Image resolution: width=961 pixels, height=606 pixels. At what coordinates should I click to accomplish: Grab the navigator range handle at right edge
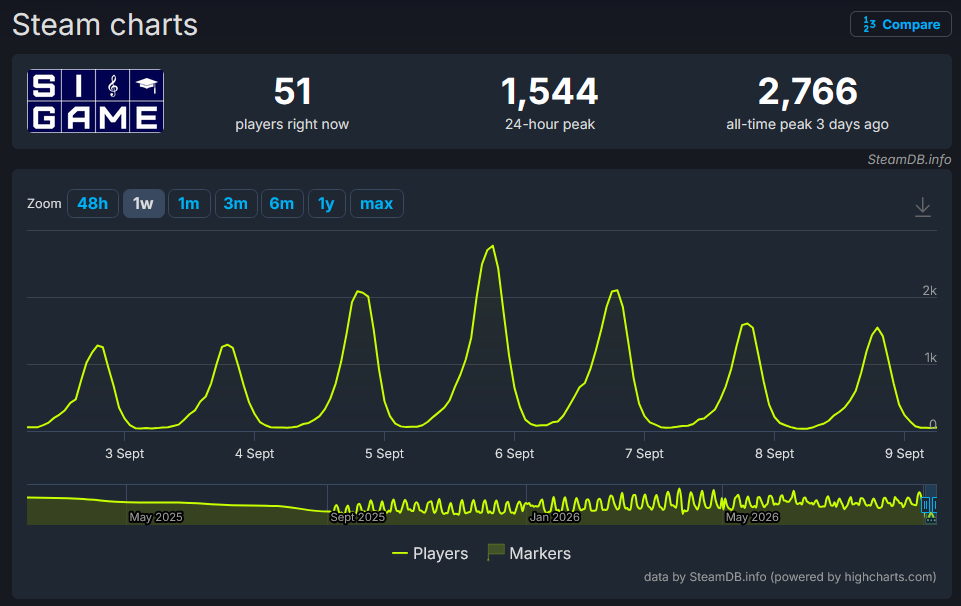tap(935, 505)
